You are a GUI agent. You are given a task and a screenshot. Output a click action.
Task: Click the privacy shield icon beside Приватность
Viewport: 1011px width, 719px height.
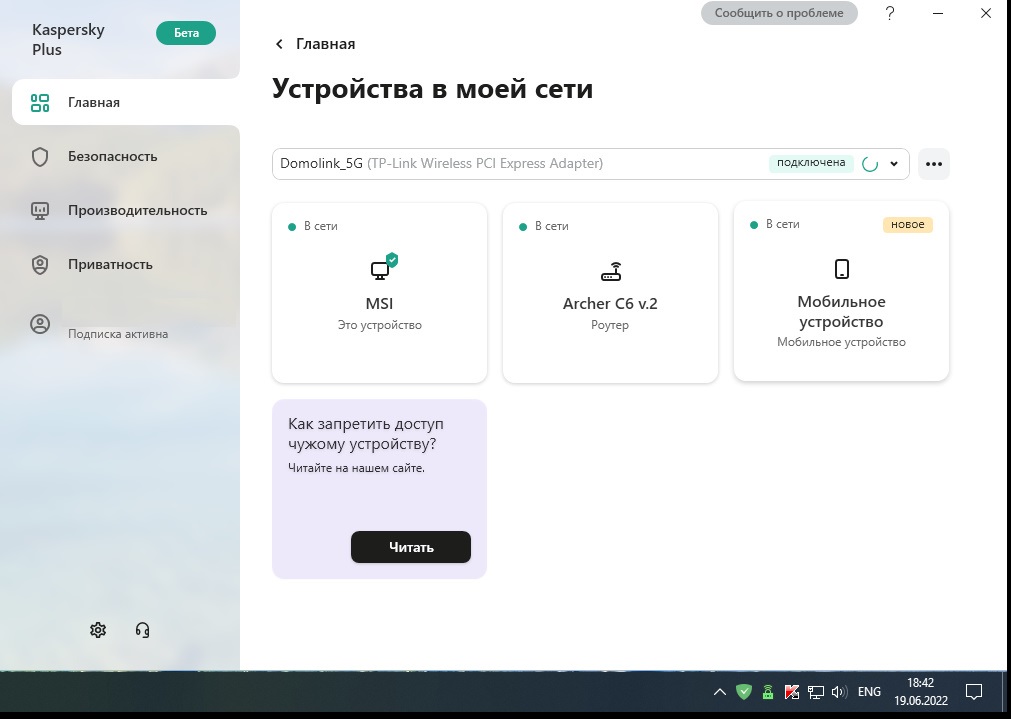tap(40, 264)
